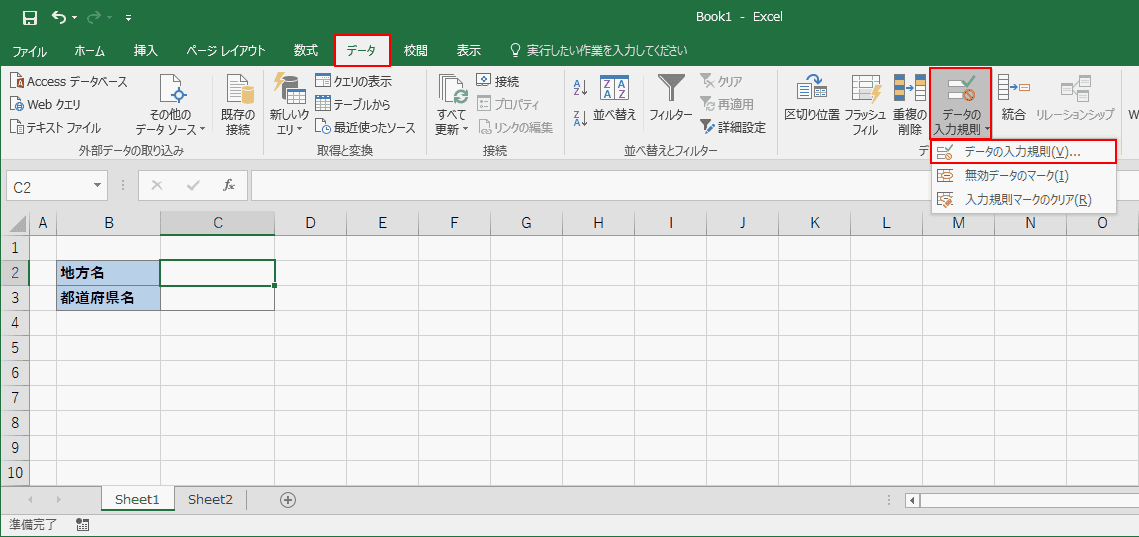
Task: Select row 5 header
Action: click(15, 347)
